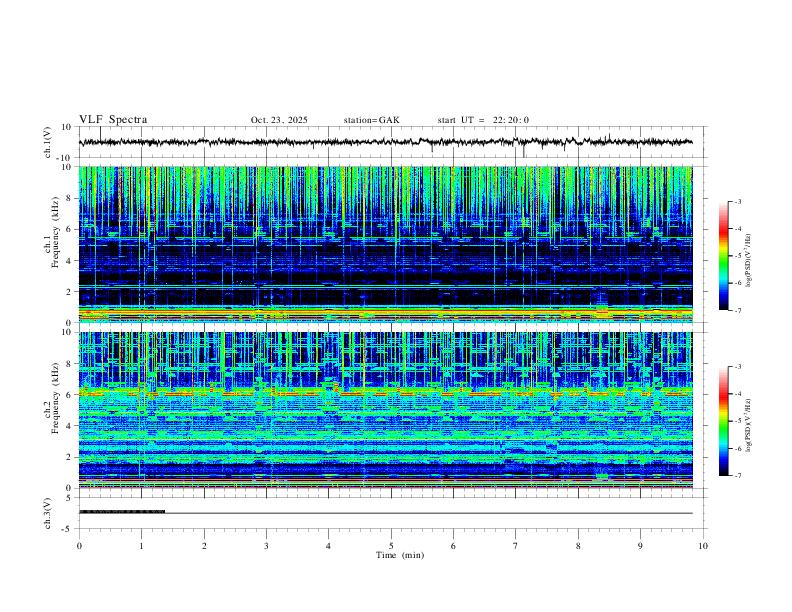The height and width of the screenshot is (612, 792).
Task: Click time axis tick label '5'
Action: pyautogui.click(x=391, y=546)
